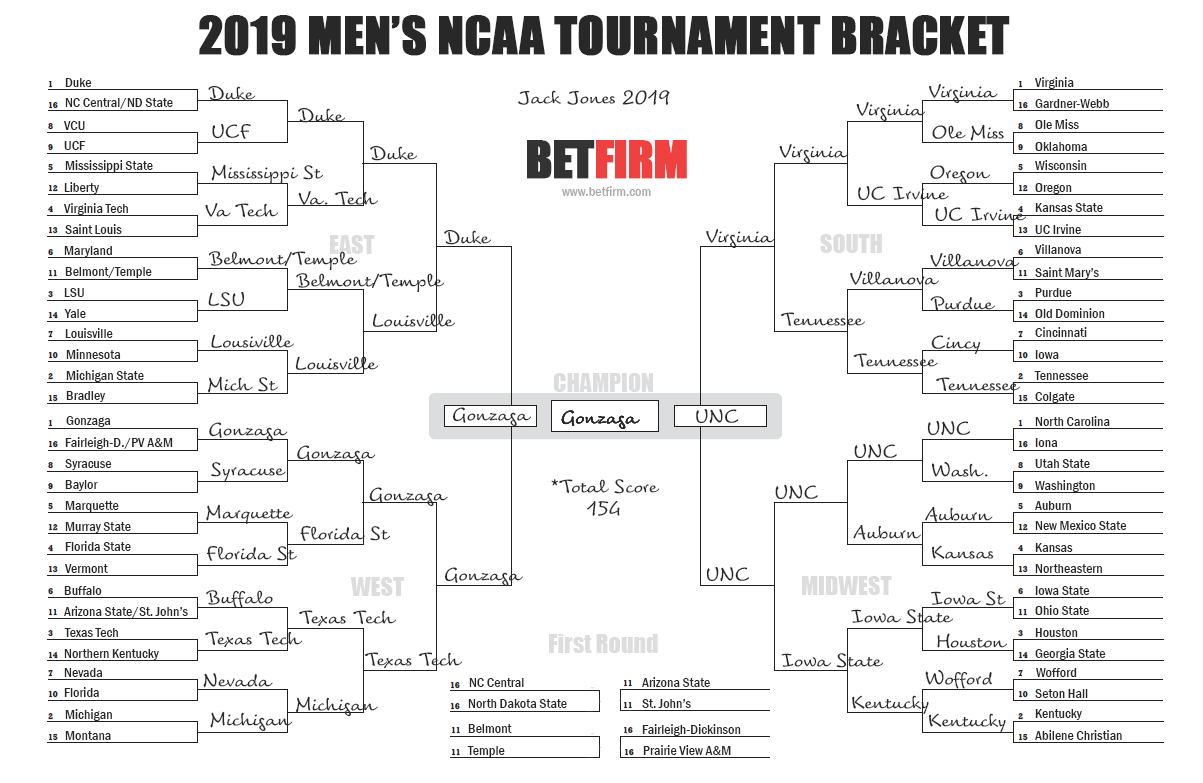Open the www.betfirm.com link

tap(606, 192)
